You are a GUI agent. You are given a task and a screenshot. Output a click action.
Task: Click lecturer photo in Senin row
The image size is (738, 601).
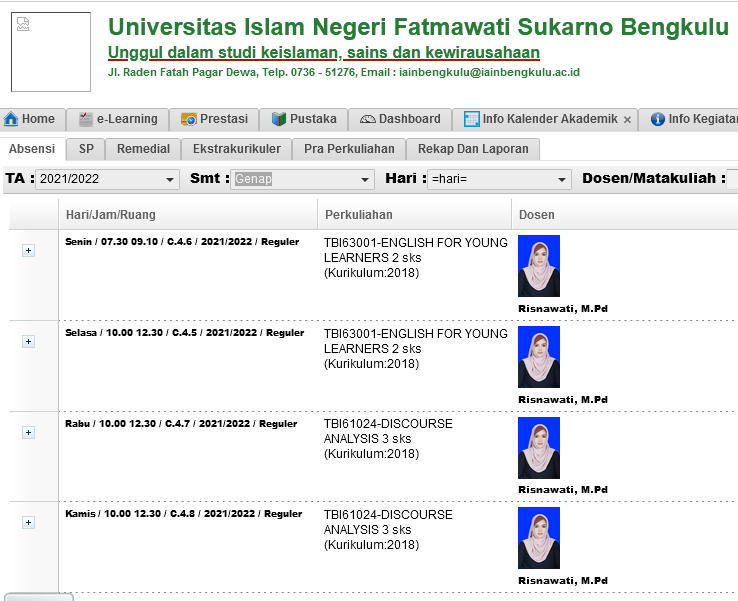click(x=539, y=266)
